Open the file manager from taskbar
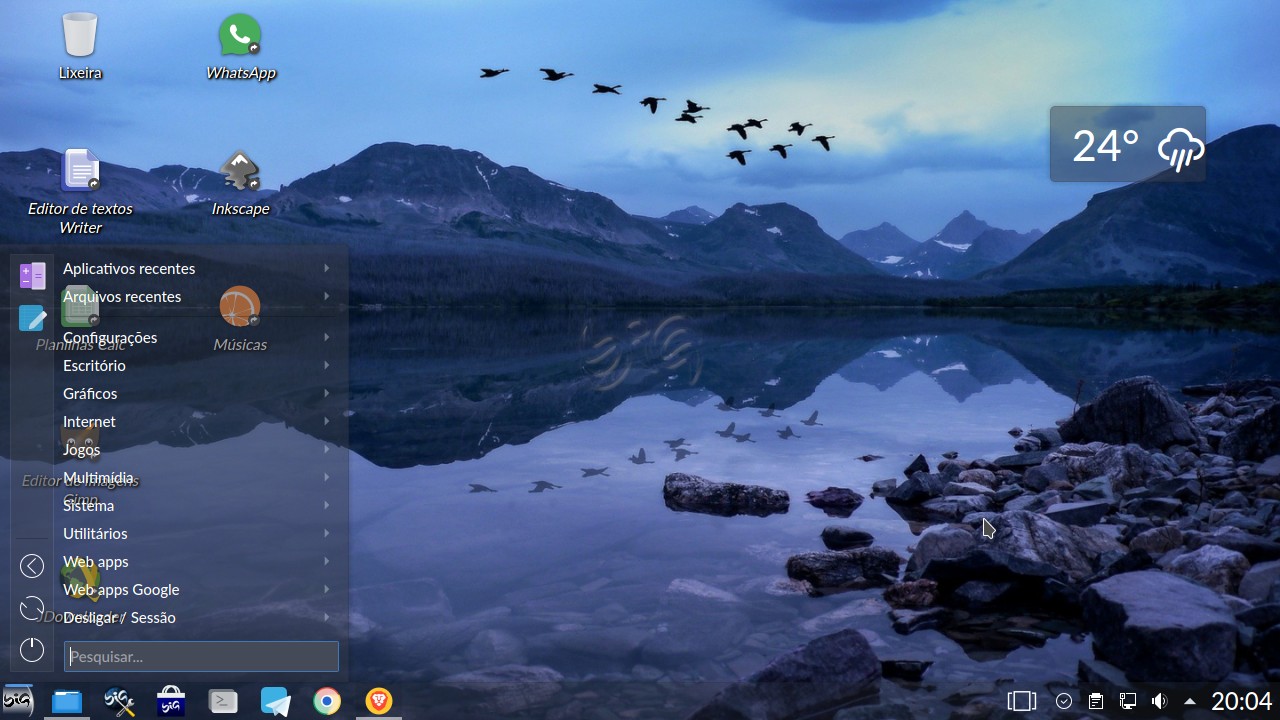1280x720 pixels. point(67,702)
